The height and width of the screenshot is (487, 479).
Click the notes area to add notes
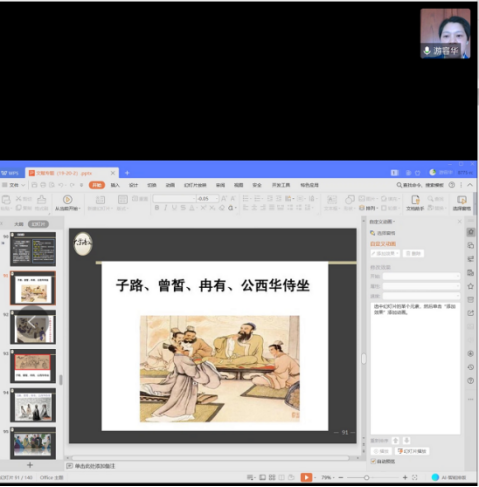[95, 466]
